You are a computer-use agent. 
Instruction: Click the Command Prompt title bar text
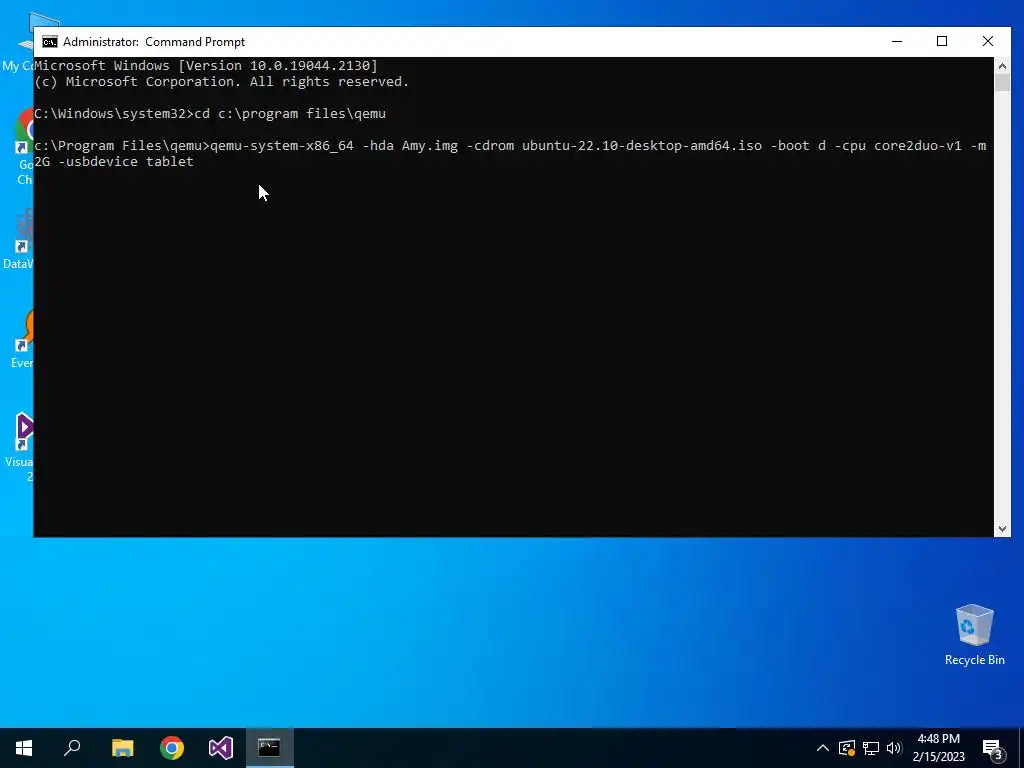pyautogui.click(x=153, y=42)
